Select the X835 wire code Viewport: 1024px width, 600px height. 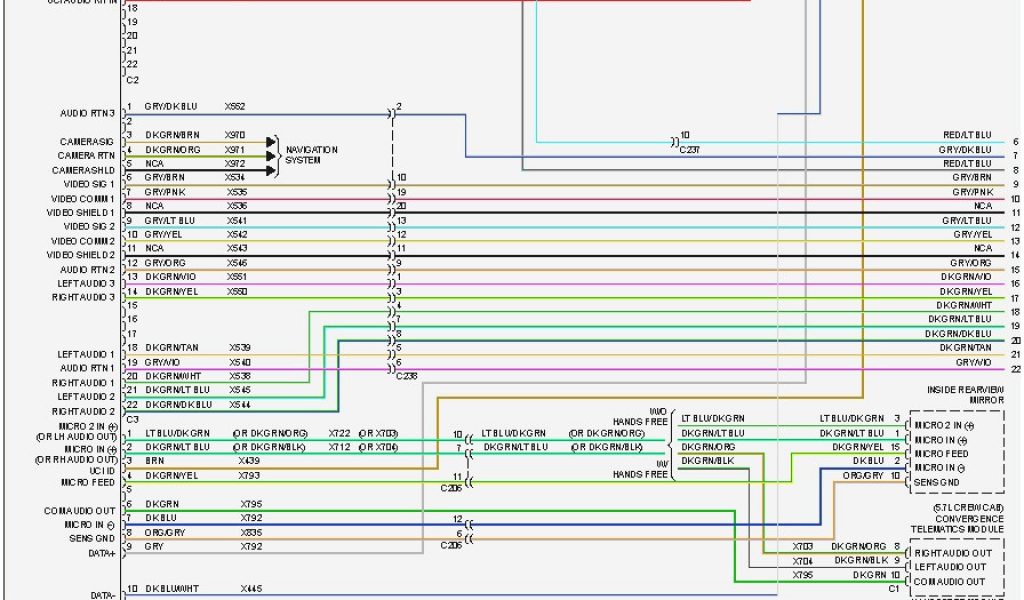pyautogui.click(x=250, y=533)
